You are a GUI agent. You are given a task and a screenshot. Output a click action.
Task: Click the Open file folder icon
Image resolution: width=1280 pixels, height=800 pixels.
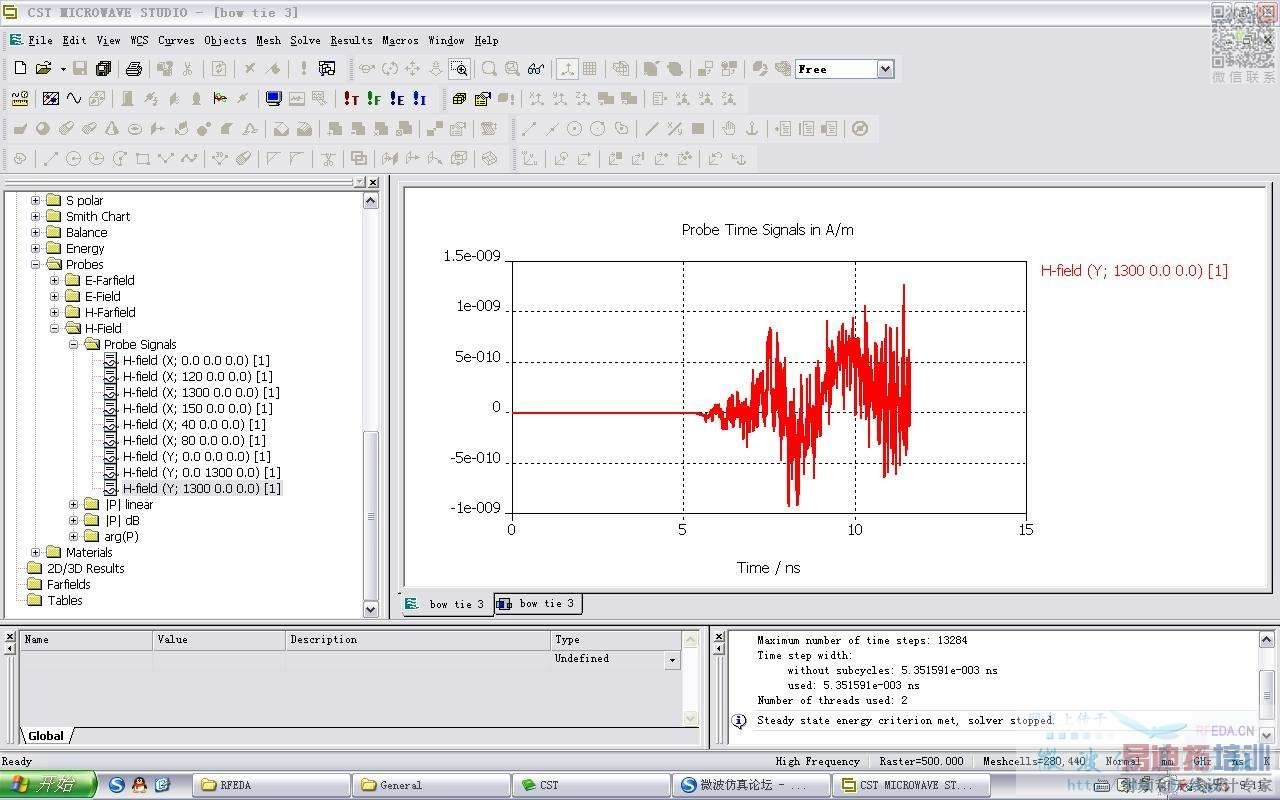(43, 69)
